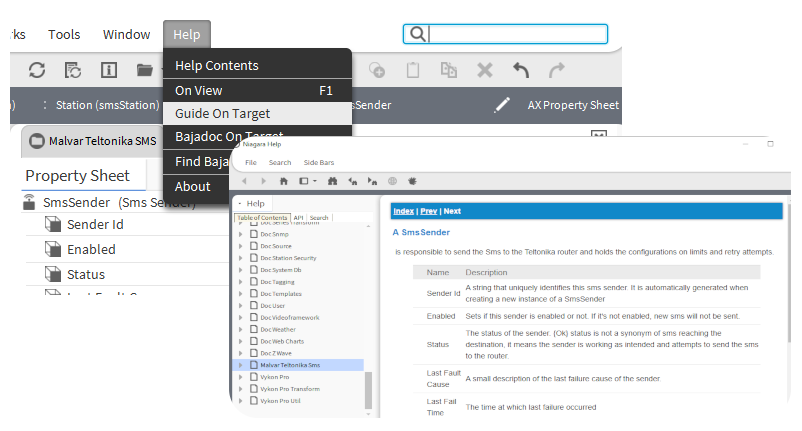Expand Doc Source tree node
This screenshot has height=431, width=802.
tap(241, 246)
